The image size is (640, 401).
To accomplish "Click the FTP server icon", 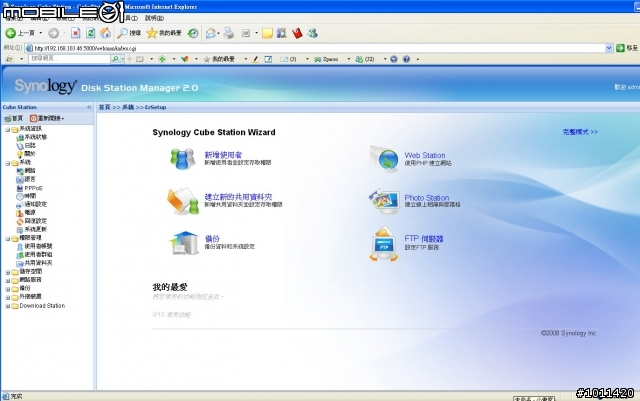I will 384,244.
